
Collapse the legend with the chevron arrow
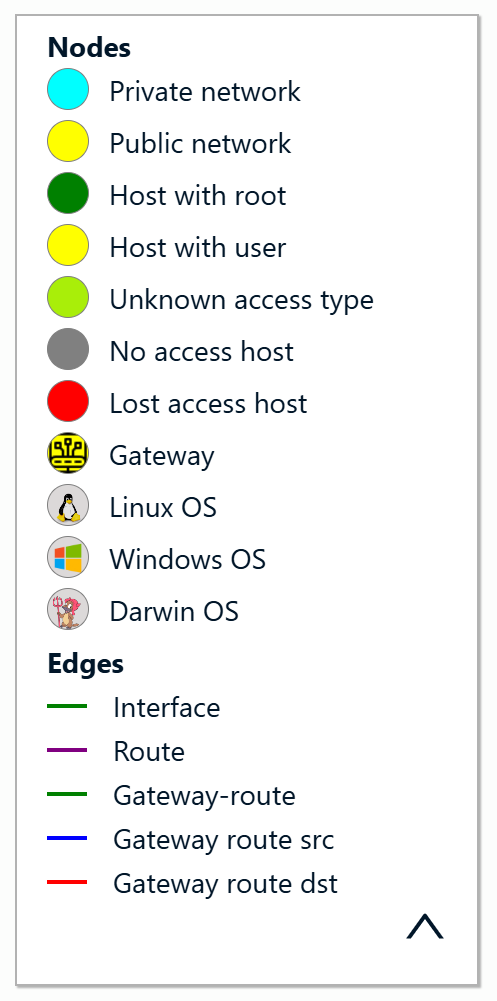point(425,926)
